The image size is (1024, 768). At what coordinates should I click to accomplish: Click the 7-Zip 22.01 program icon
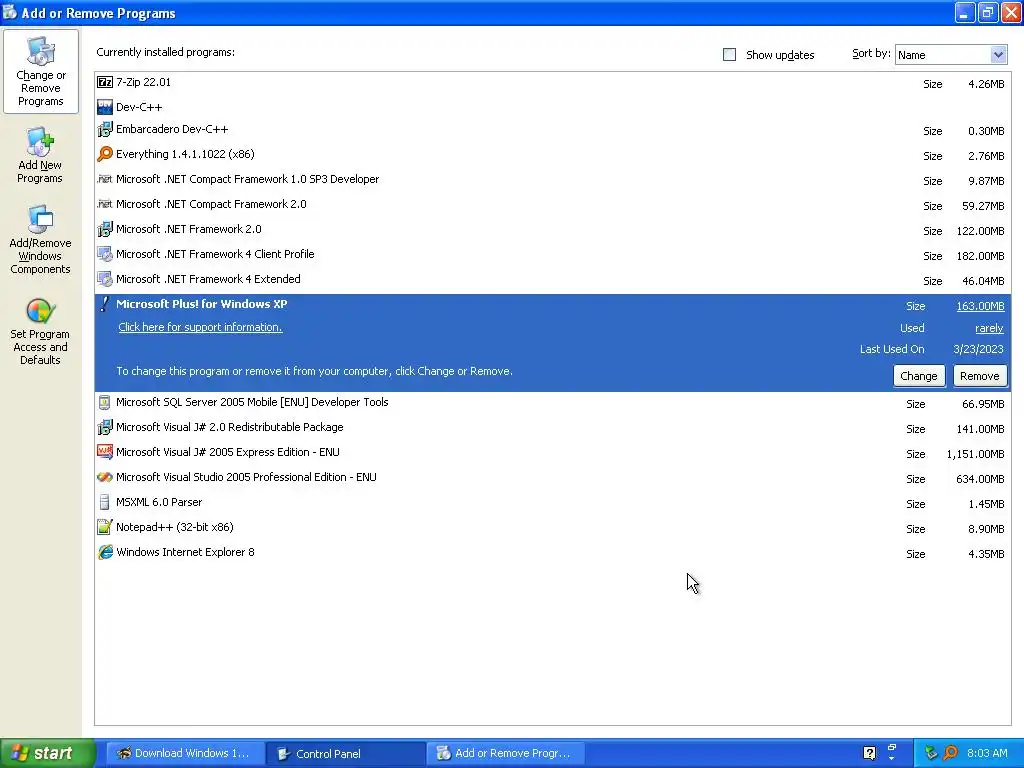(x=104, y=82)
